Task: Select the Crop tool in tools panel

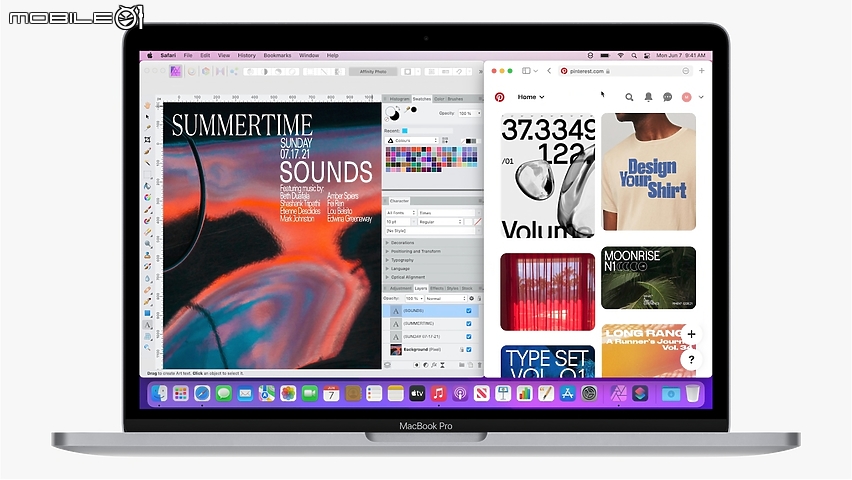Action: coord(147,140)
